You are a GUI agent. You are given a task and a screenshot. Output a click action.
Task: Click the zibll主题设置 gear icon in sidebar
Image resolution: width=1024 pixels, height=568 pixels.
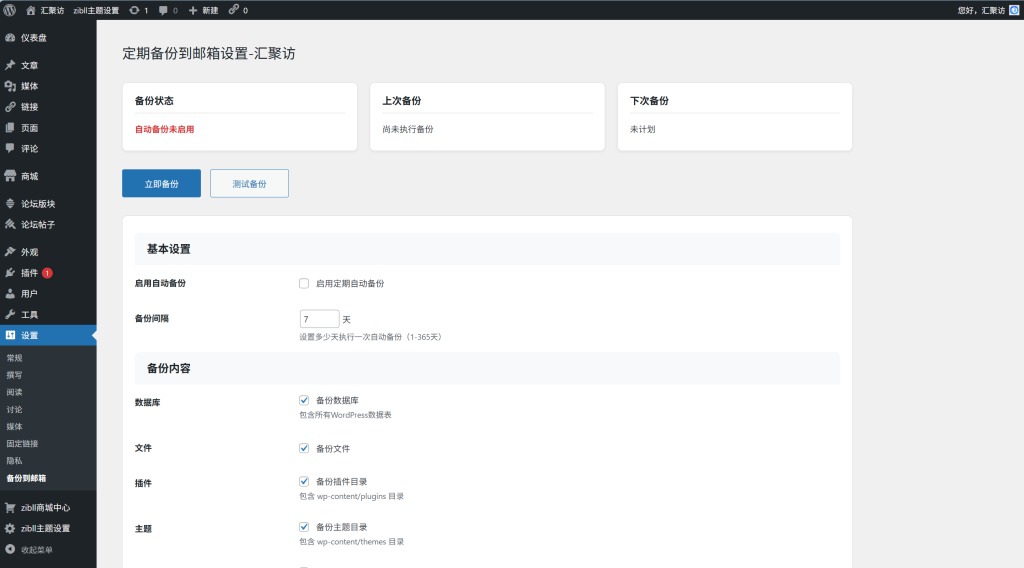(x=10, y=529)
